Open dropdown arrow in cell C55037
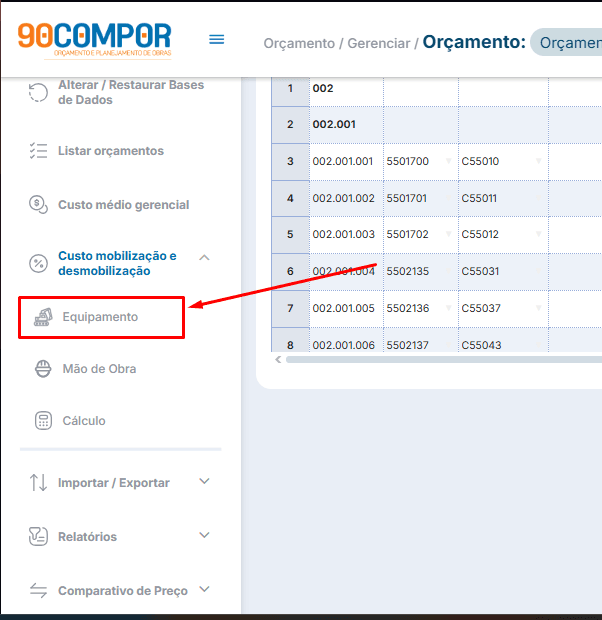Image resolution: width=602 pixels, height=620 pixels. pos(538,308)
